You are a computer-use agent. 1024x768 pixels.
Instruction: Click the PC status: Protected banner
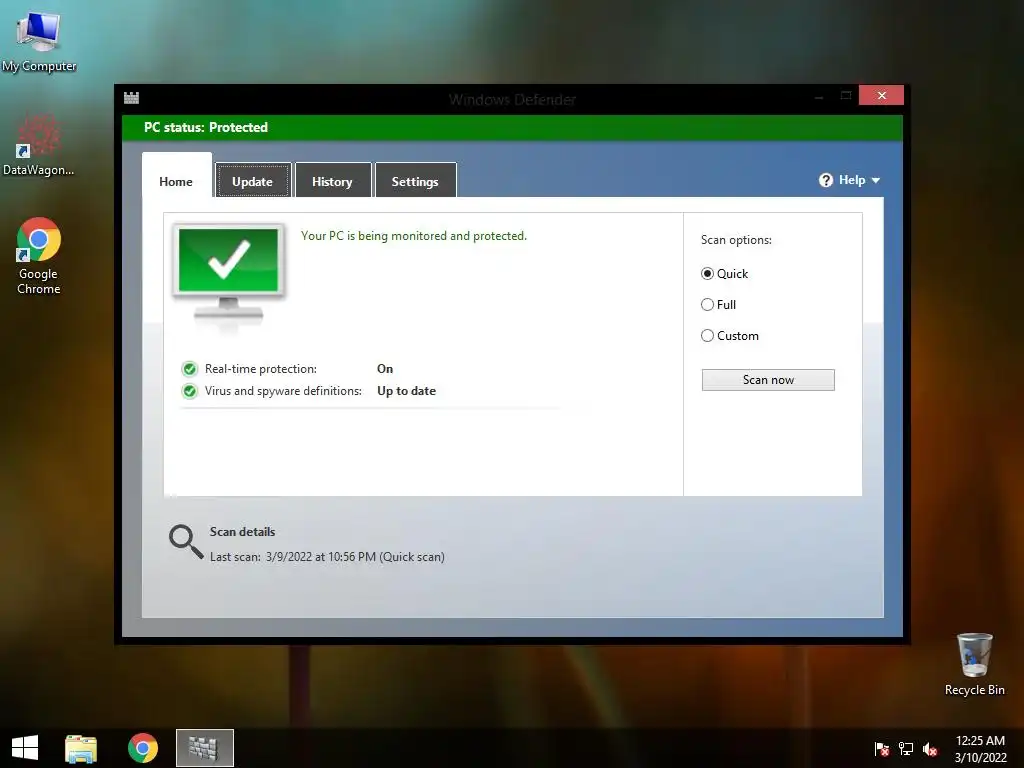[512, 127]
